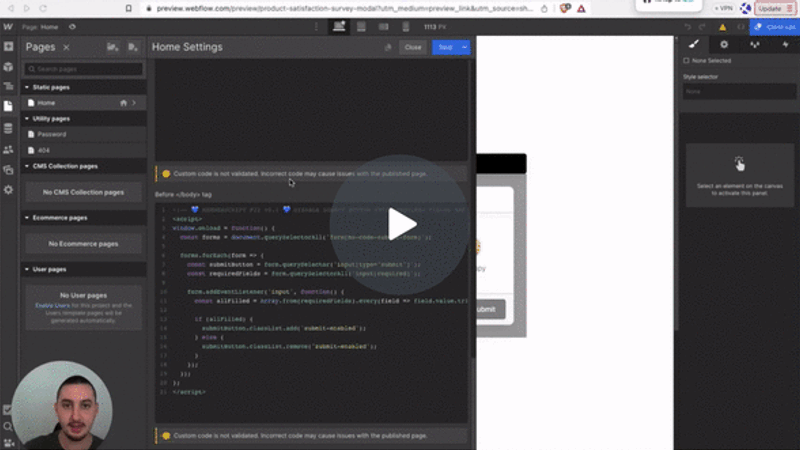Switch to the Style Manager tab
This screenshot has height=450, width=800.
tap(755, 44)
